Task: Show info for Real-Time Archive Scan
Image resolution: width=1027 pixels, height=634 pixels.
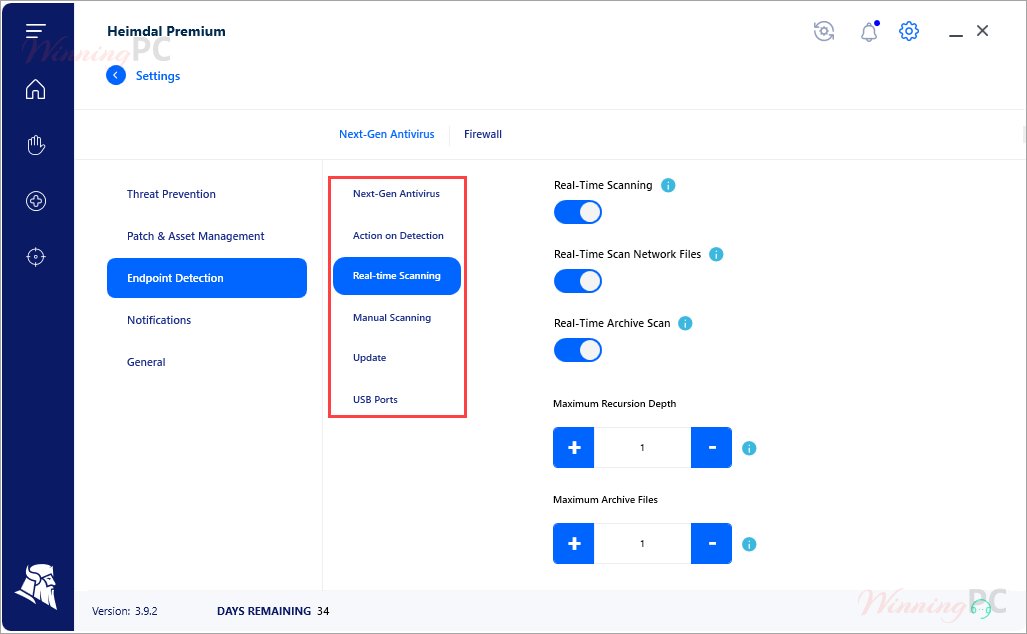Action: [685, 323]
